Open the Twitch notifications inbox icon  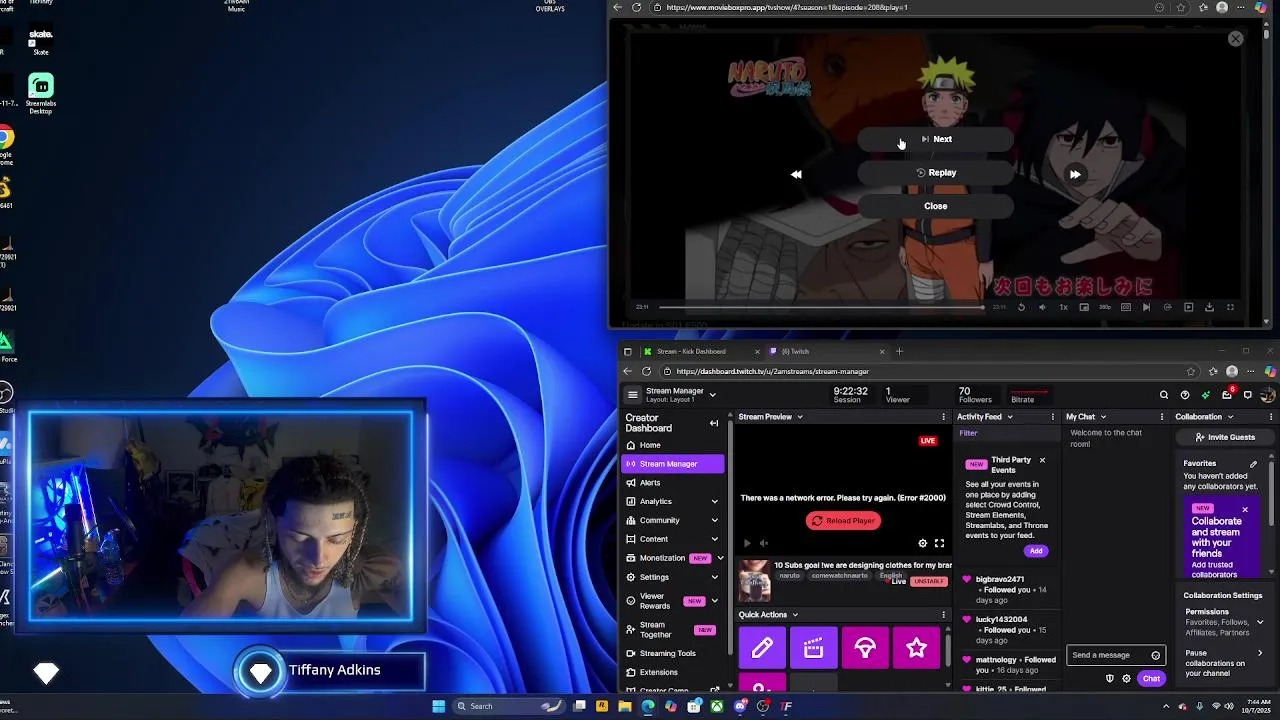tap(1227, 395)
